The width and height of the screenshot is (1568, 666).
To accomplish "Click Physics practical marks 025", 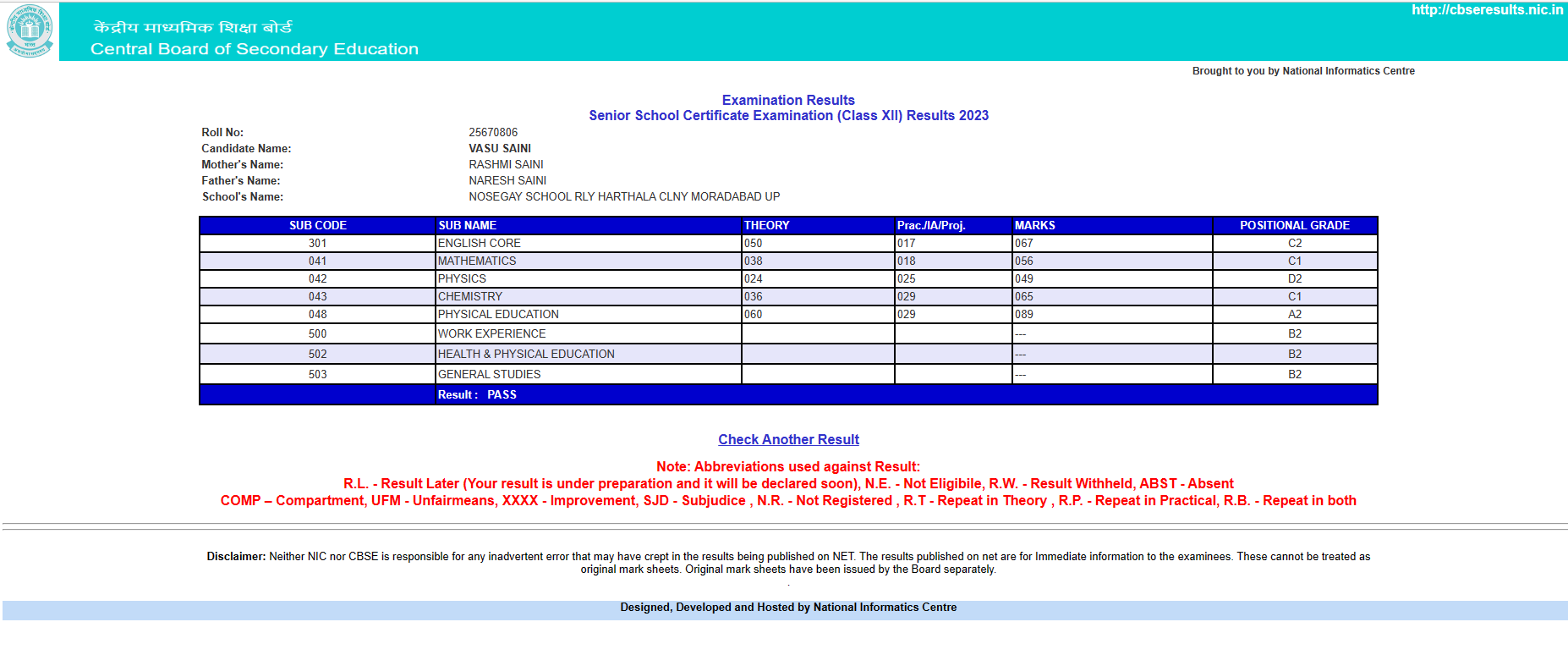I will coord(907,278).
